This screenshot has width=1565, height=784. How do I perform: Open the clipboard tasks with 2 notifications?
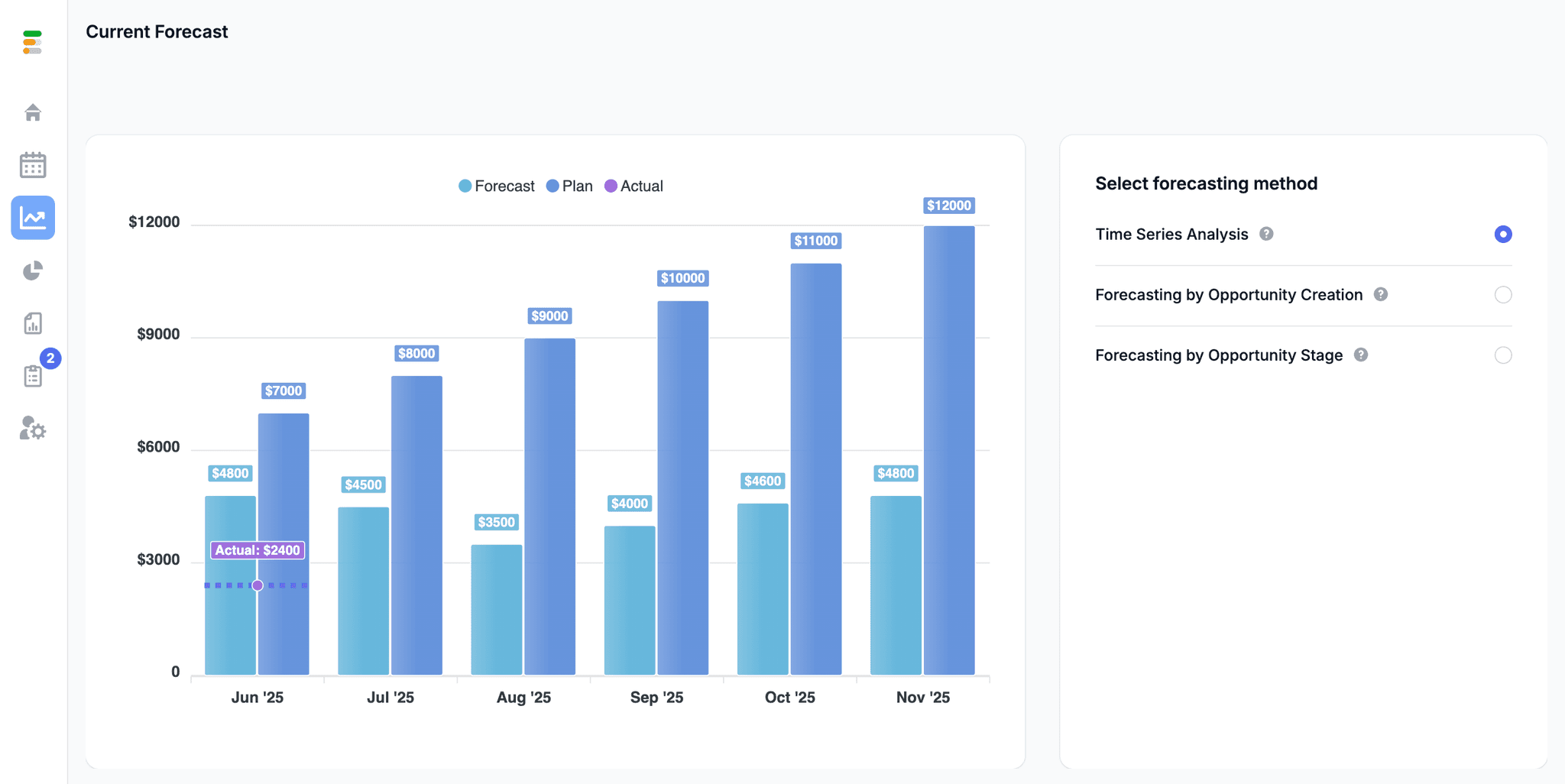click(33, 376)
